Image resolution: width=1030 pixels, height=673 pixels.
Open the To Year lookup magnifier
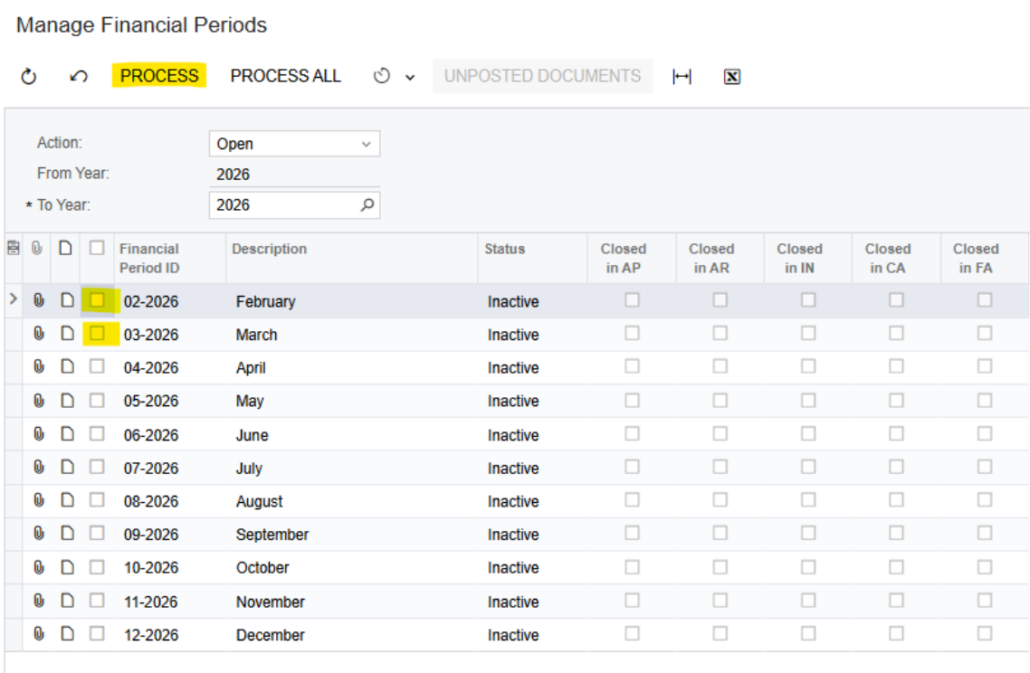[x=366, y=204]
